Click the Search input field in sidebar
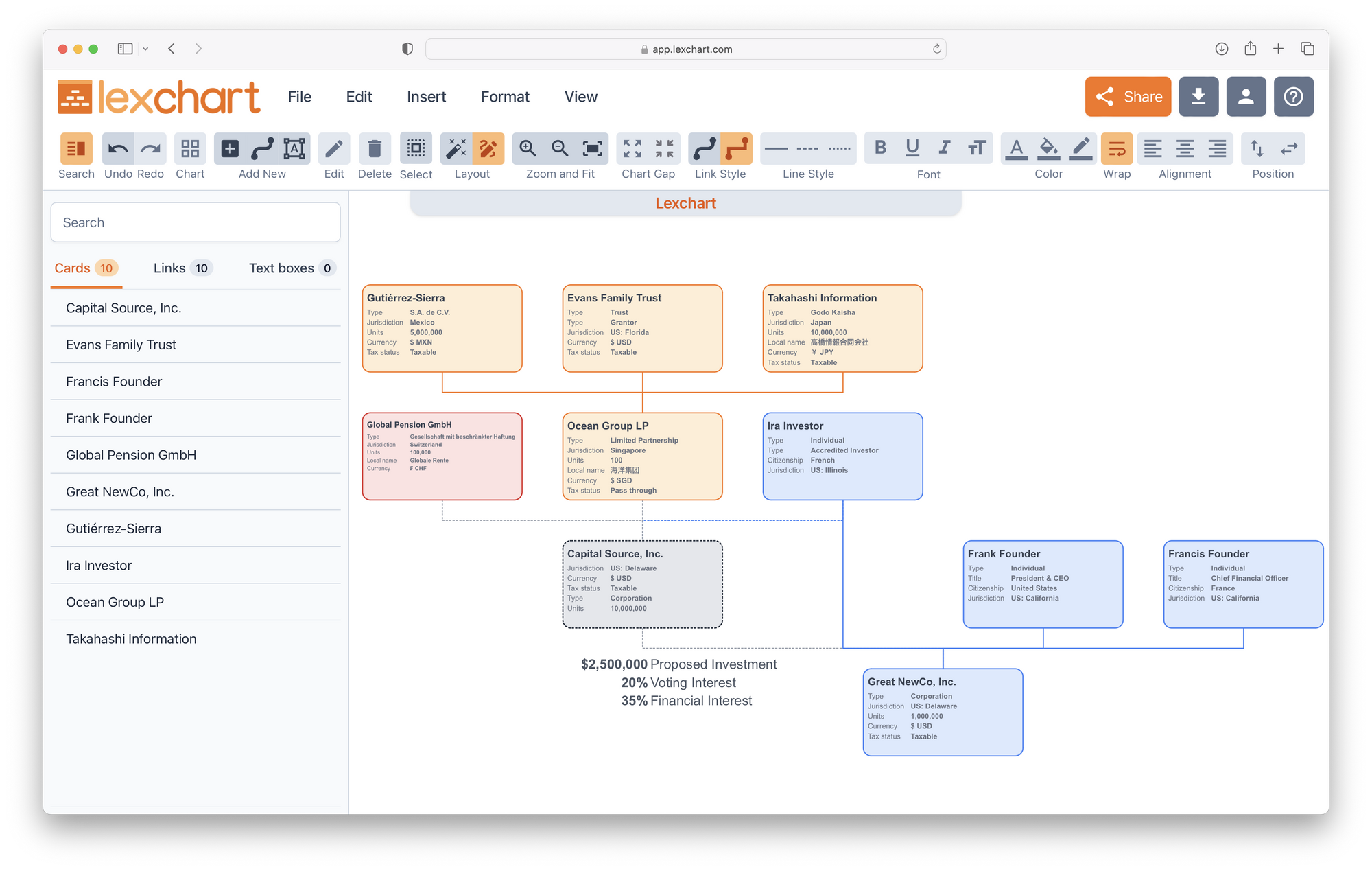Screen dimensions: 1372x871 (198, 222)
